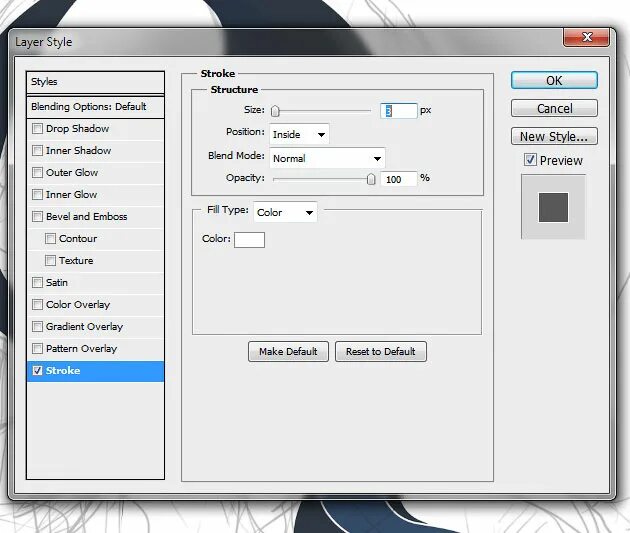
Task: Open Pattern Overlay settings by its label
Action: 82,349
